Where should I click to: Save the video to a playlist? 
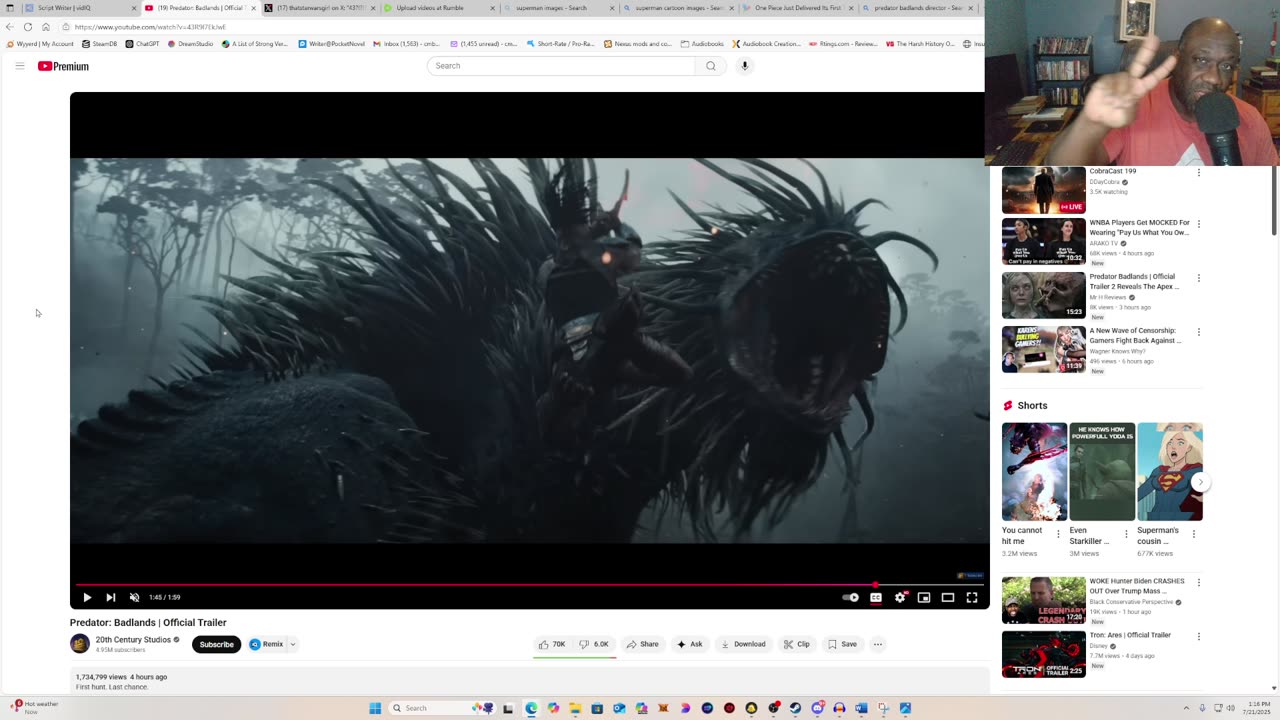(842, 644)
